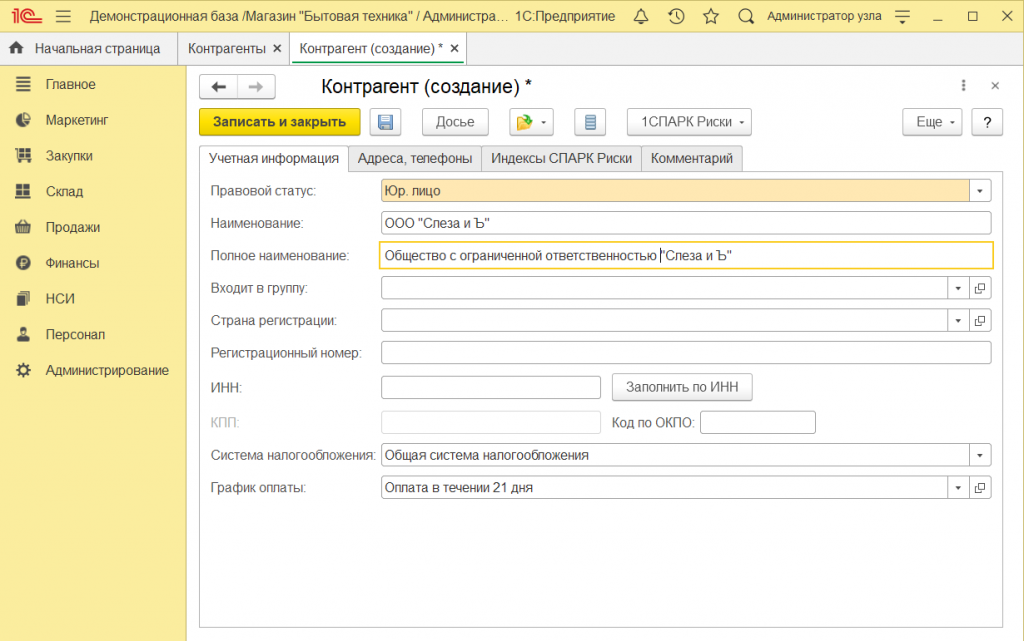
Task: Click the search magnifier icon in title bar
Action: pyautogui.click(x=745, y=16)
